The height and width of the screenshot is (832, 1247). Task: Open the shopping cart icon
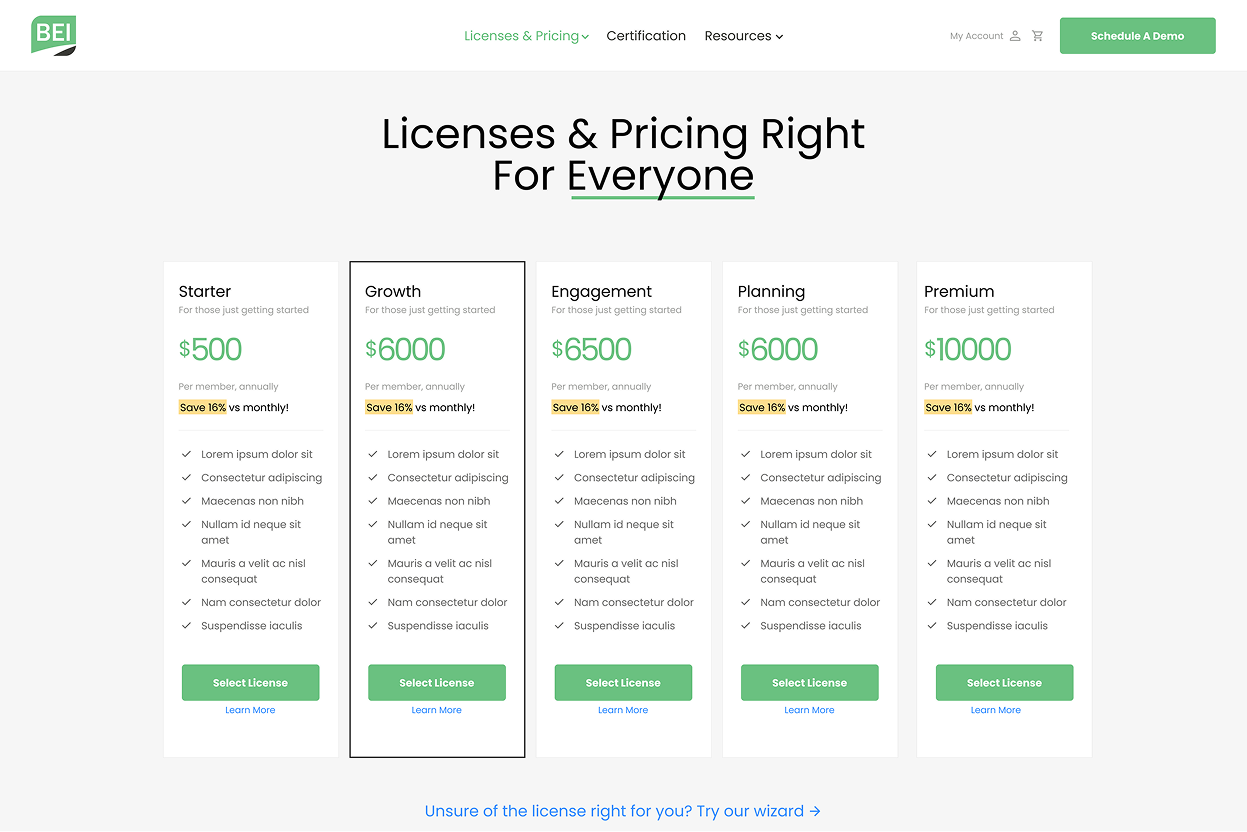[1037, 36]
